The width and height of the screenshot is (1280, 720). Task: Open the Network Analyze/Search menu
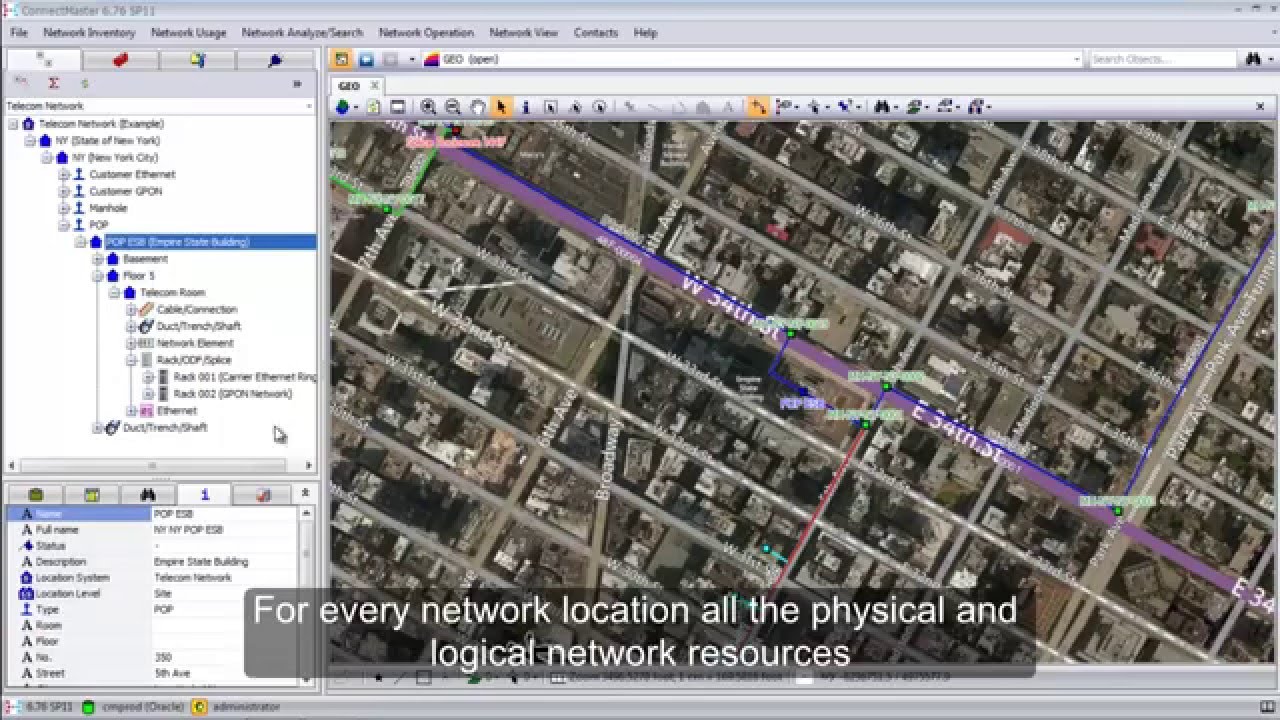(302, 33)
